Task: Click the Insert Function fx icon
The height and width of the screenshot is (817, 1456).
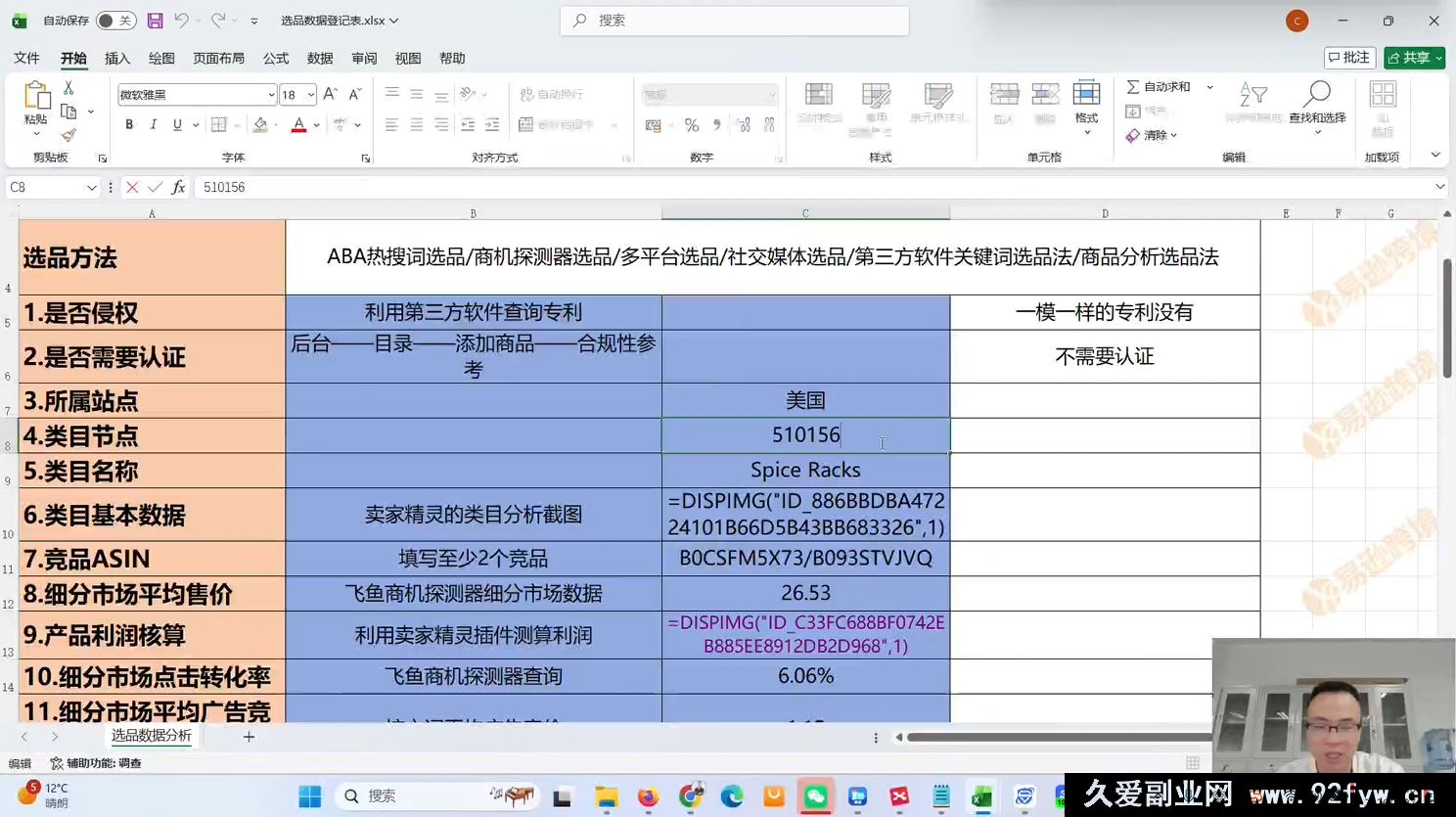Action: 176,187
